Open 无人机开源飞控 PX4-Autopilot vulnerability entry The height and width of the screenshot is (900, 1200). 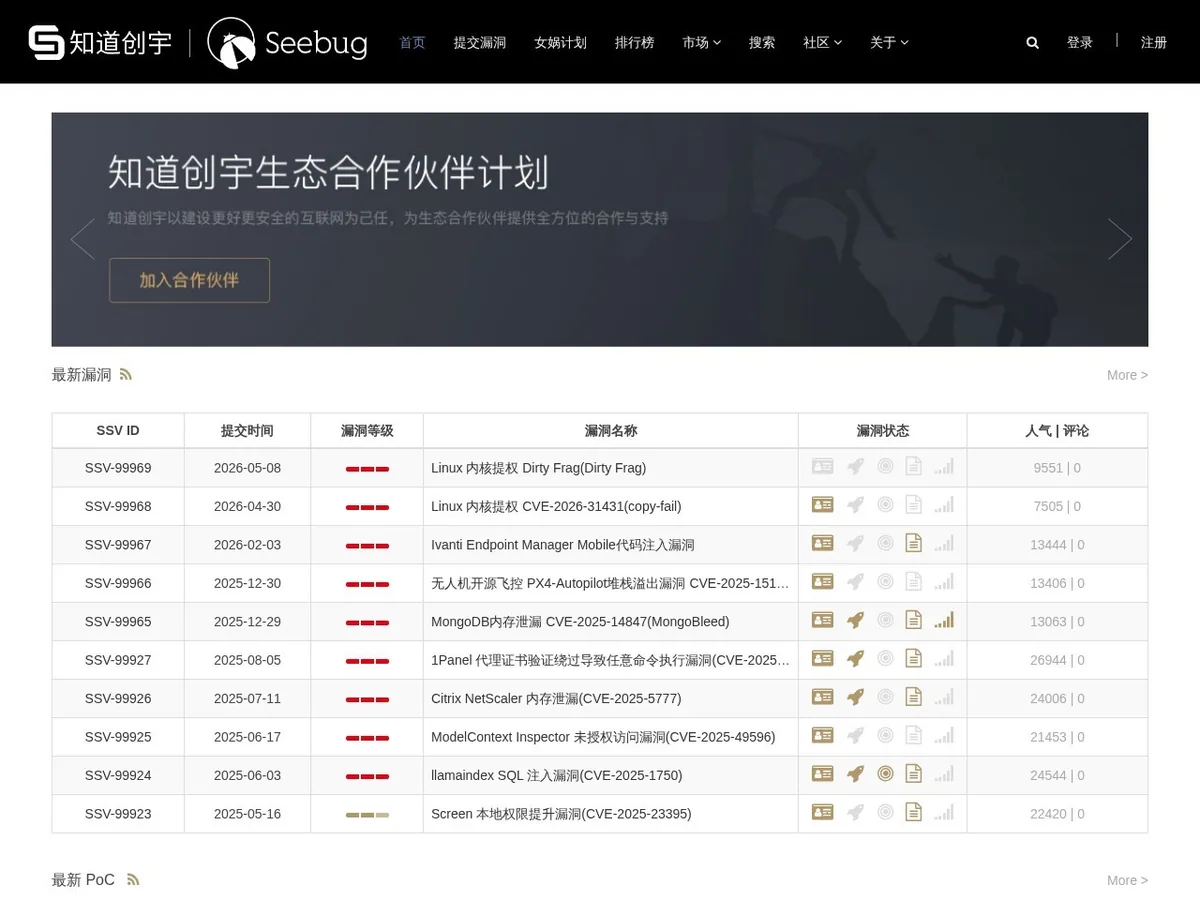coord(610,583)
